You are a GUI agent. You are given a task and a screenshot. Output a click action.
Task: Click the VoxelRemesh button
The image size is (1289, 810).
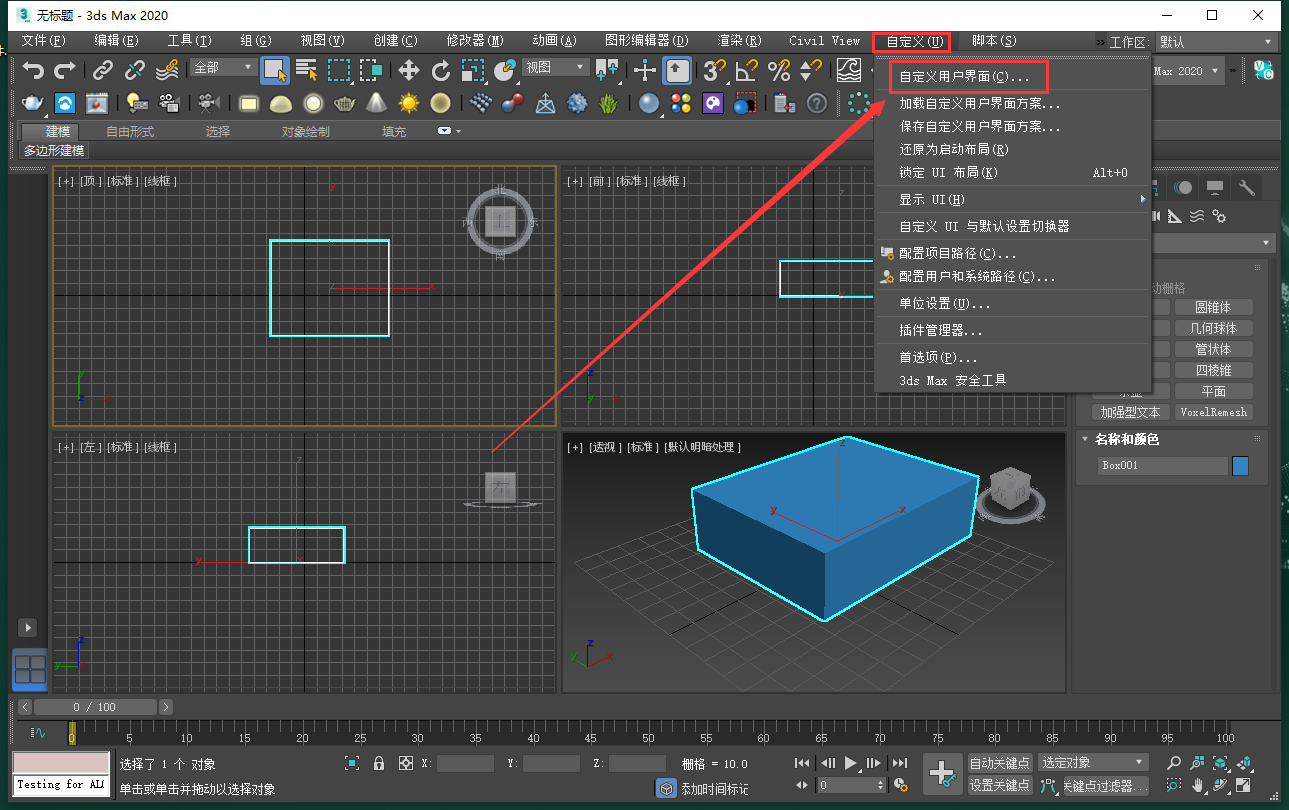[1214, 411]
